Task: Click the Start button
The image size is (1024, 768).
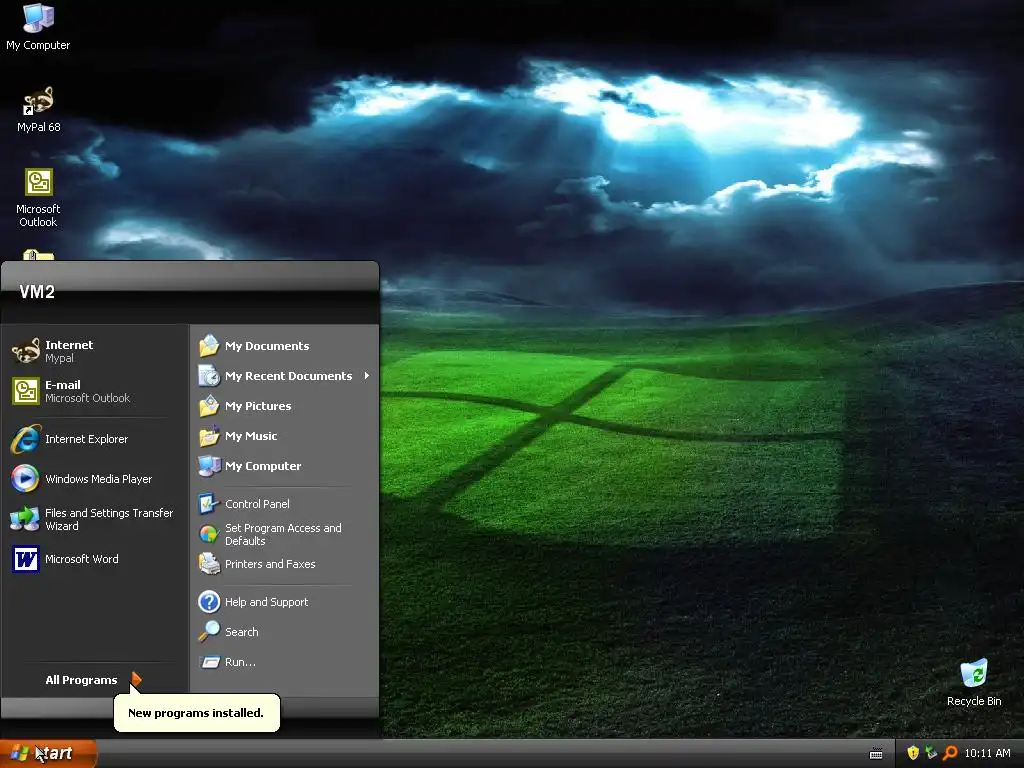Action: 48,753
